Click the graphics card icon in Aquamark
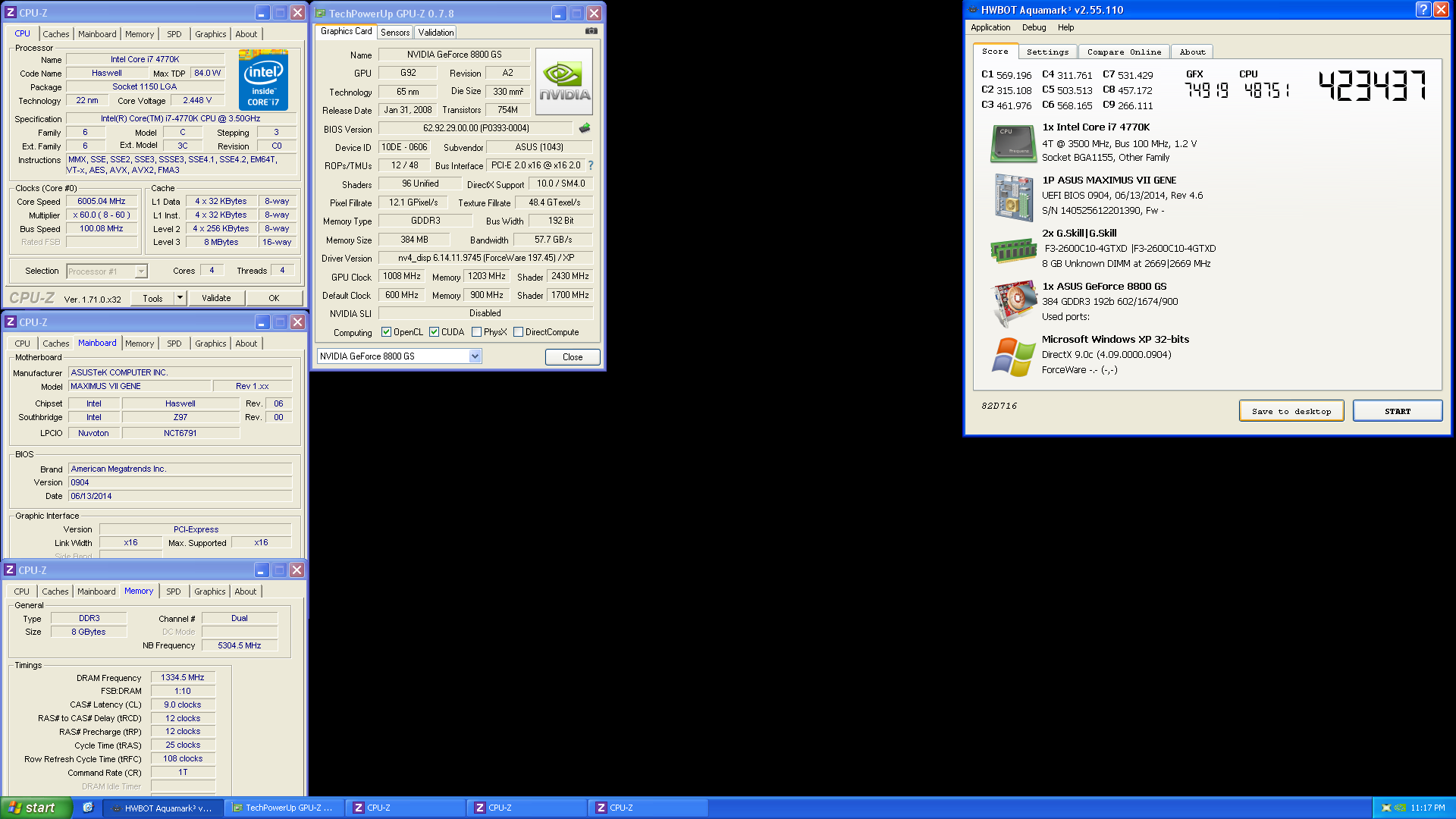 (x=1013, y=303)
